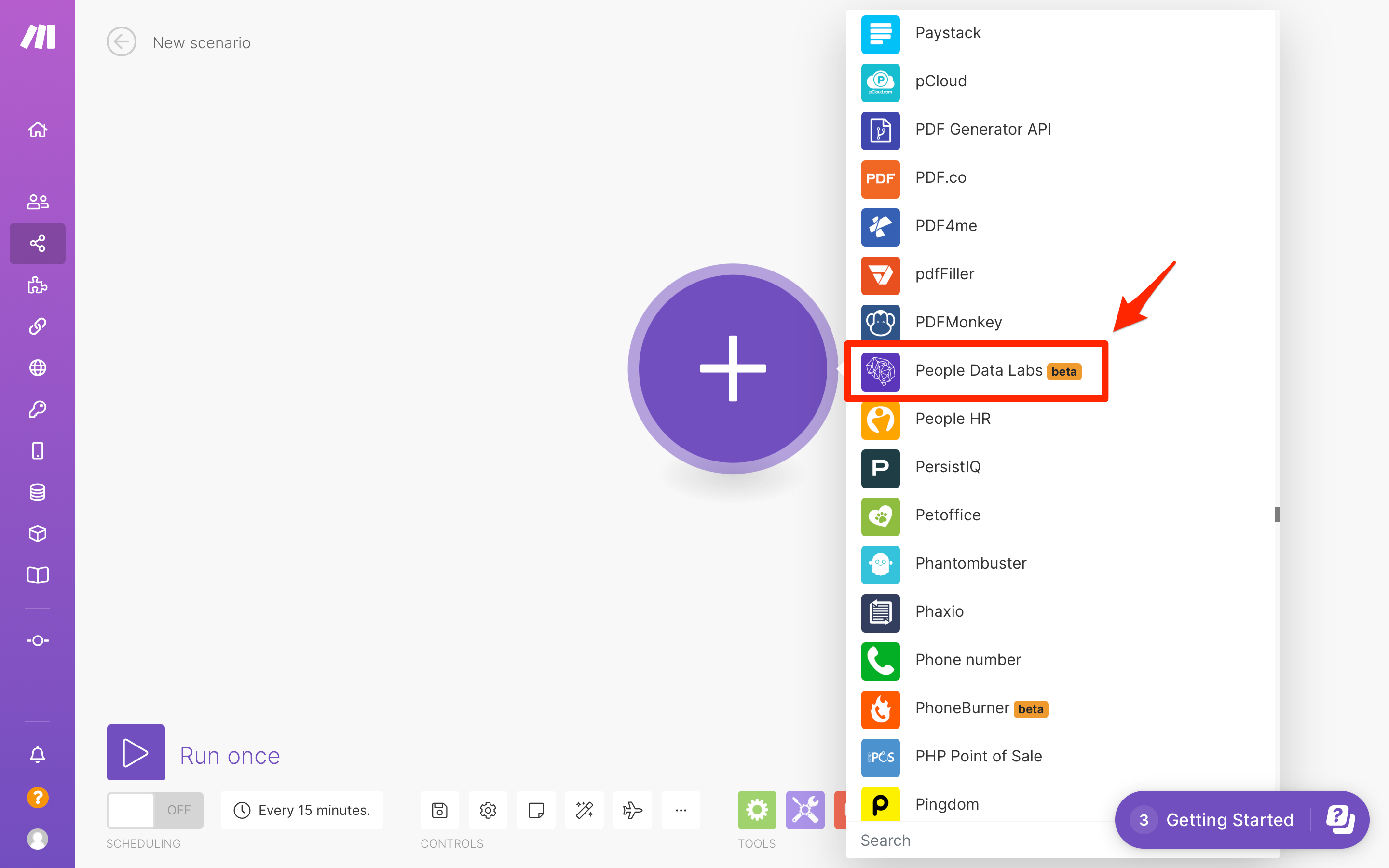Viewport: 1389px width, 868px height.
Task: Open Every 15 minutes schedule settings
Action: coord(302,810)
